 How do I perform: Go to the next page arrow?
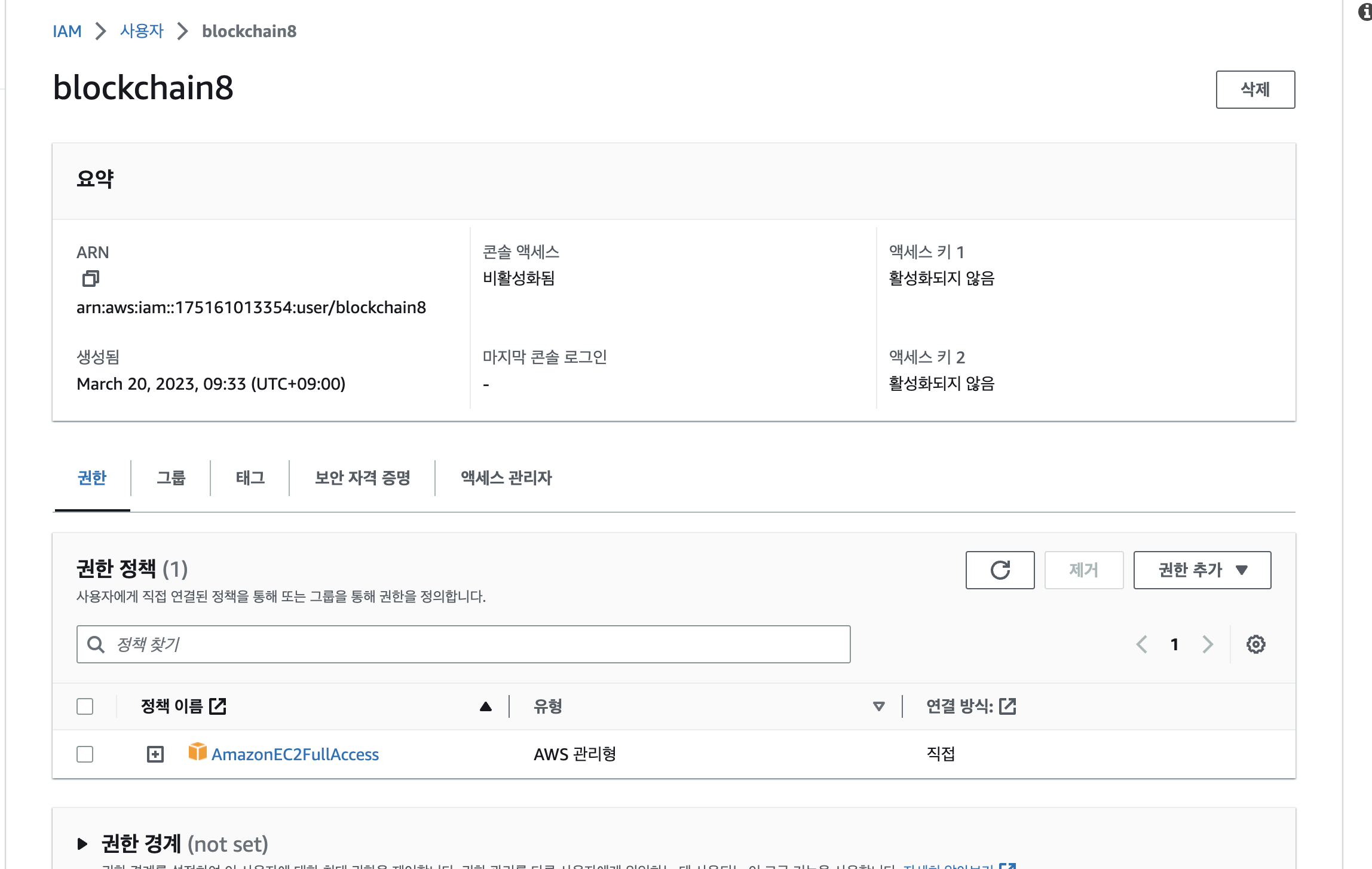[x=1208, y=644]
